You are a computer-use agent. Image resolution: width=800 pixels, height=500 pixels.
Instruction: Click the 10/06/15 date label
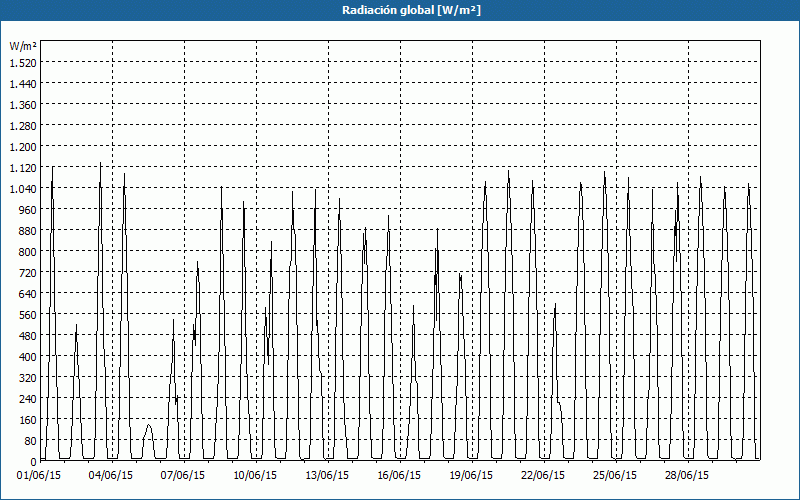pos(255,476)
